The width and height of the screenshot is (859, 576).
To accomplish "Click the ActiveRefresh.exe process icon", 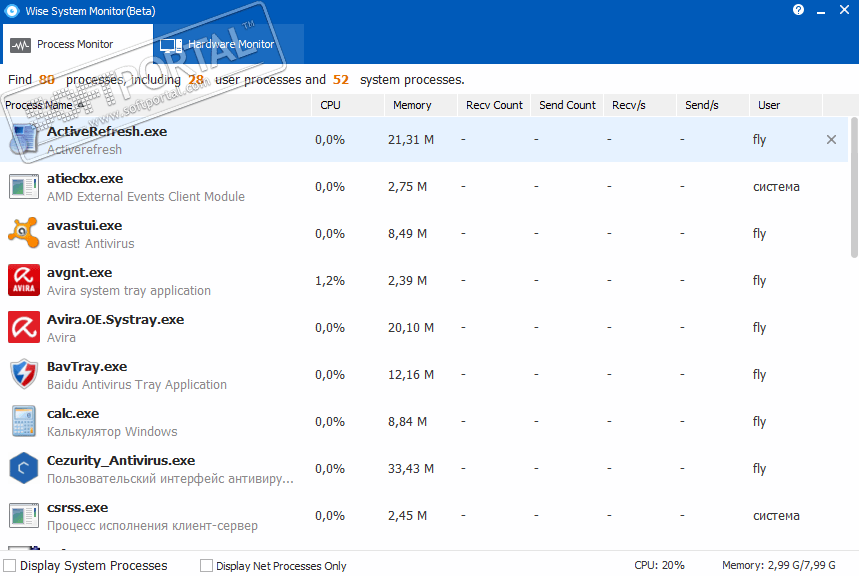I will point(24,139).
